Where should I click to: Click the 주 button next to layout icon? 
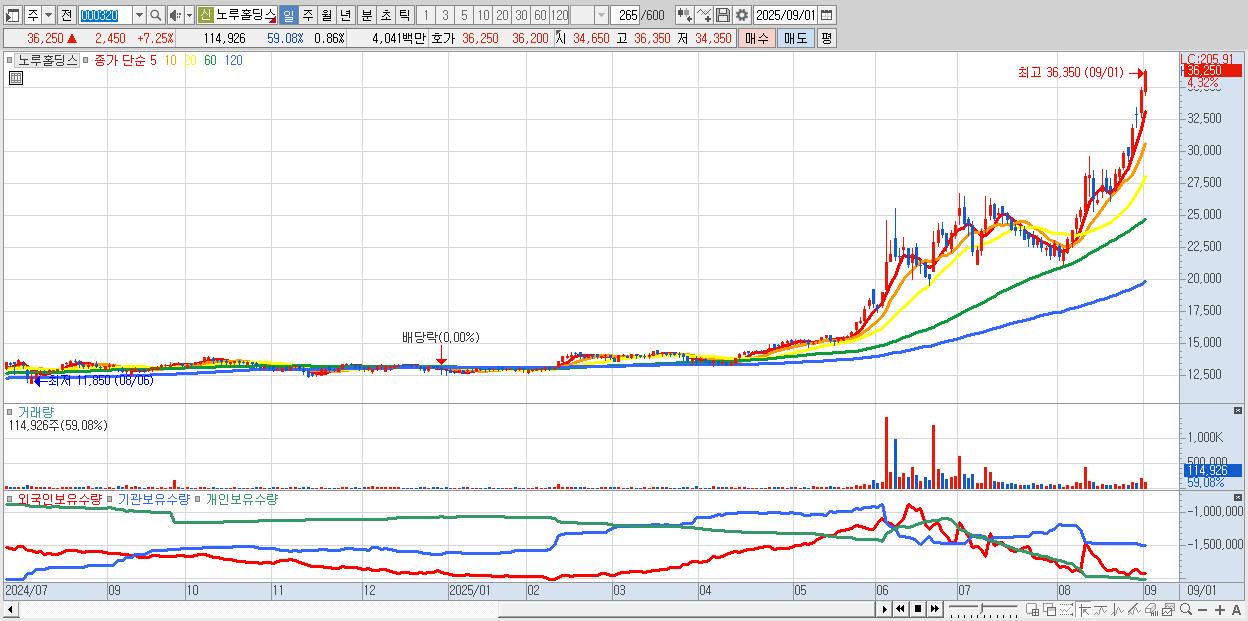click(x=33, y=15)
